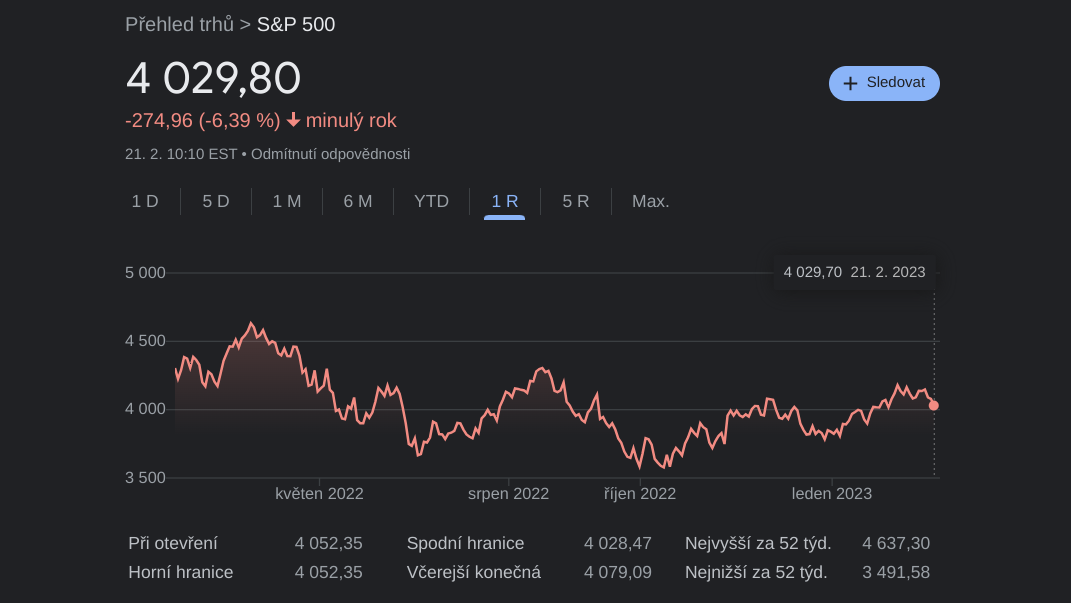Image resolution: width=1071 pixels, height=603 pixels.
Task: Click the chart tooltip showing 4 029,70
Action: 854,272
